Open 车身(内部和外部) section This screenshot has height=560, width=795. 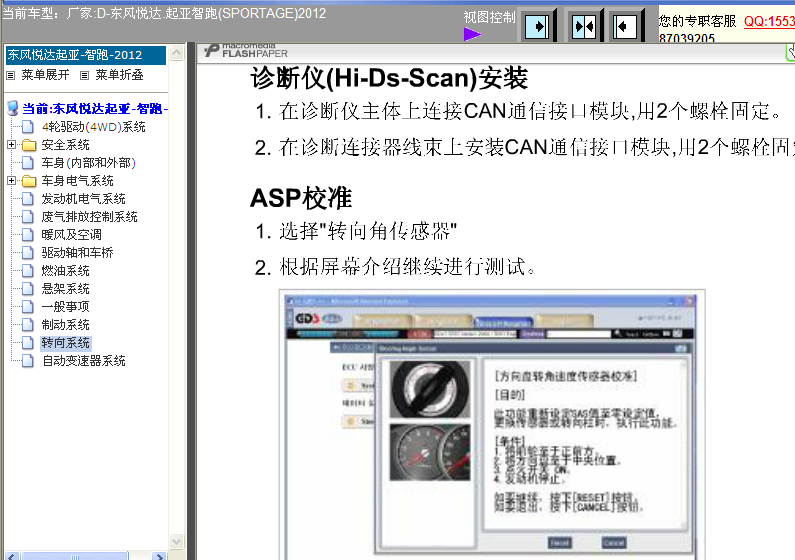point(88,163)
